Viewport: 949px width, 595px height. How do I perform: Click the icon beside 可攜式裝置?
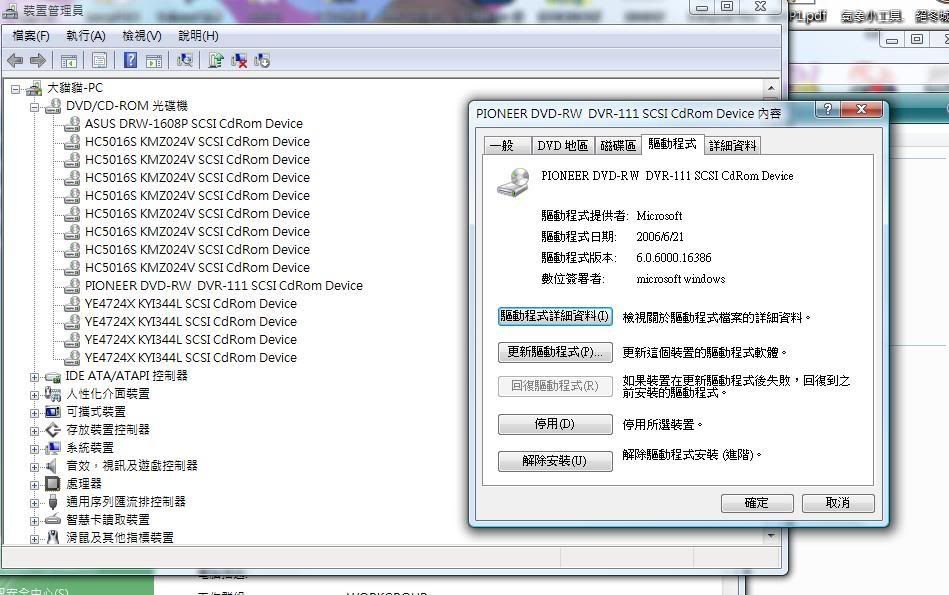53,412
